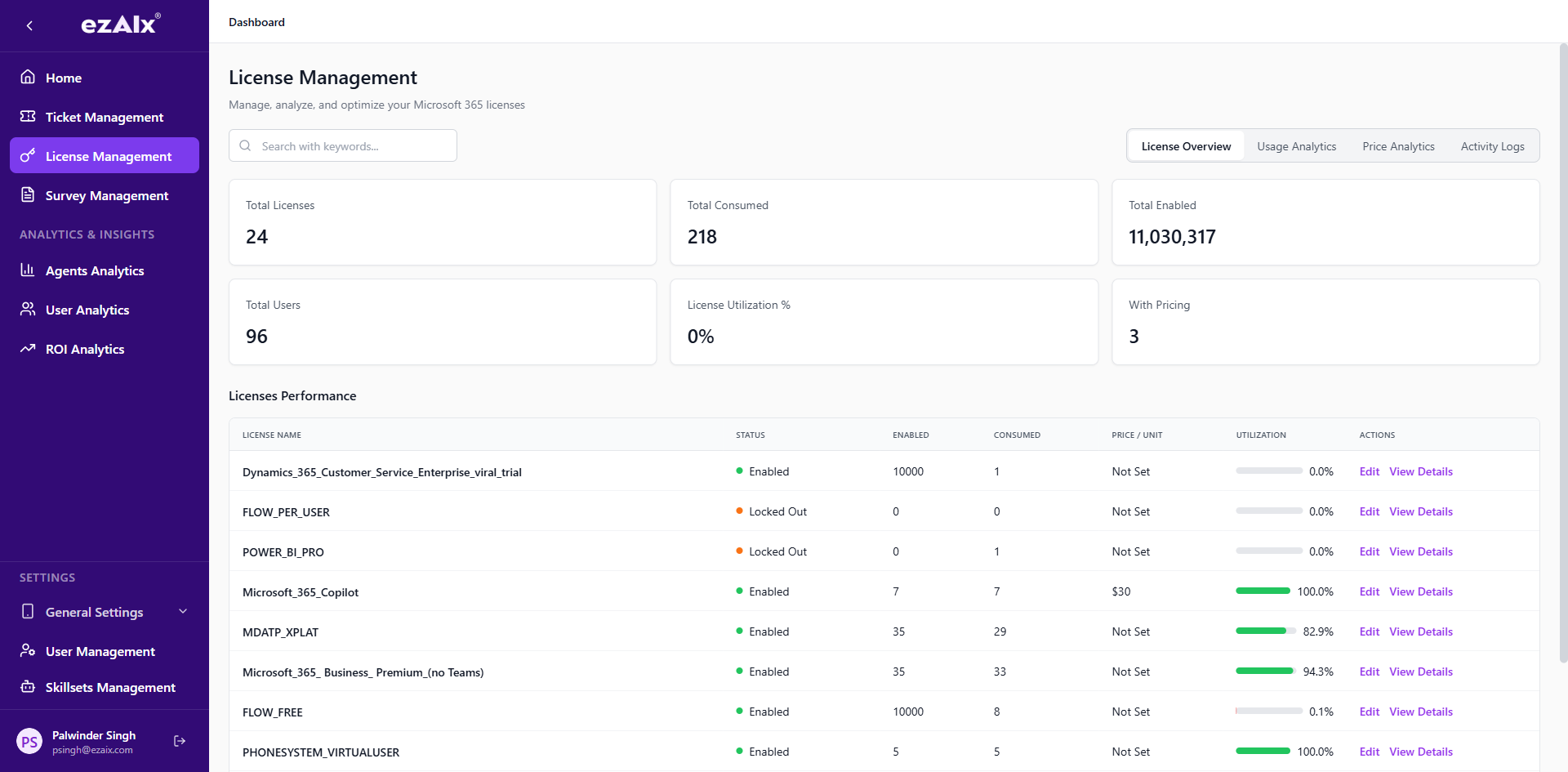Click the License Management key icon
Viewport: 1568px width, 772px height.
coord(28,155)
